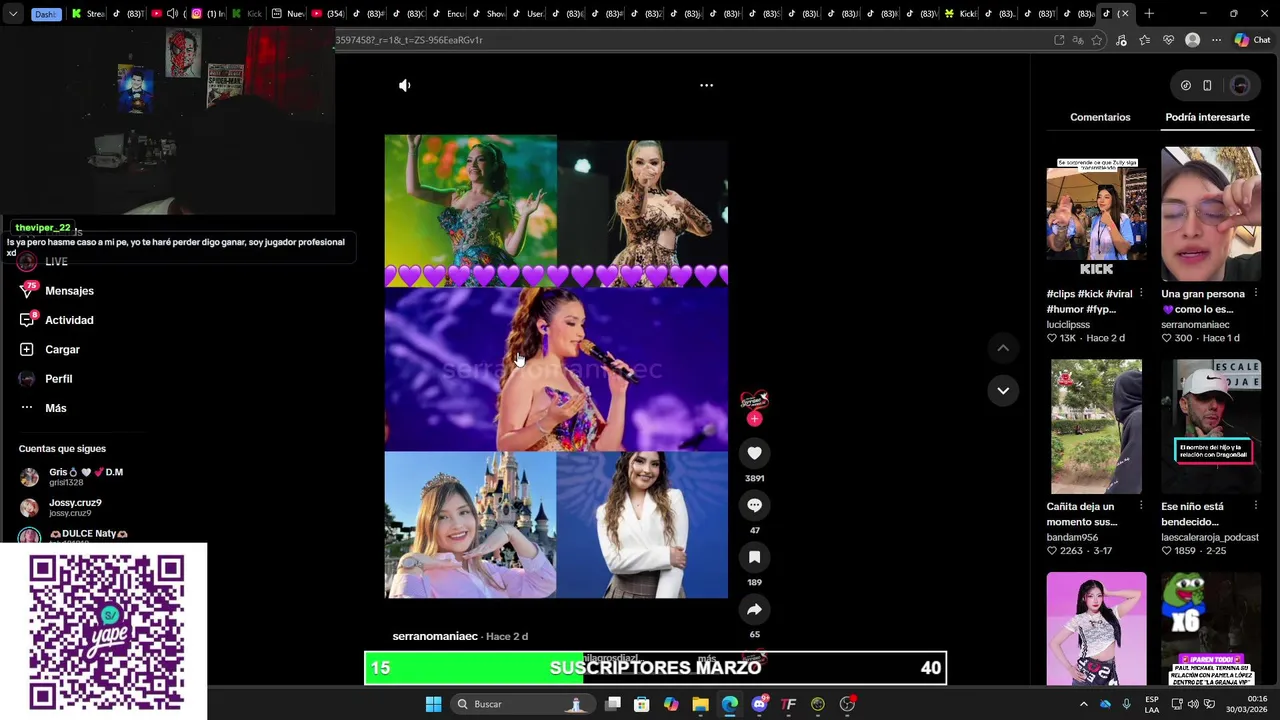Open options for '#clips #kick #viral' video
Screen dimensions: 1280x720
click(x=1141, y=294)
